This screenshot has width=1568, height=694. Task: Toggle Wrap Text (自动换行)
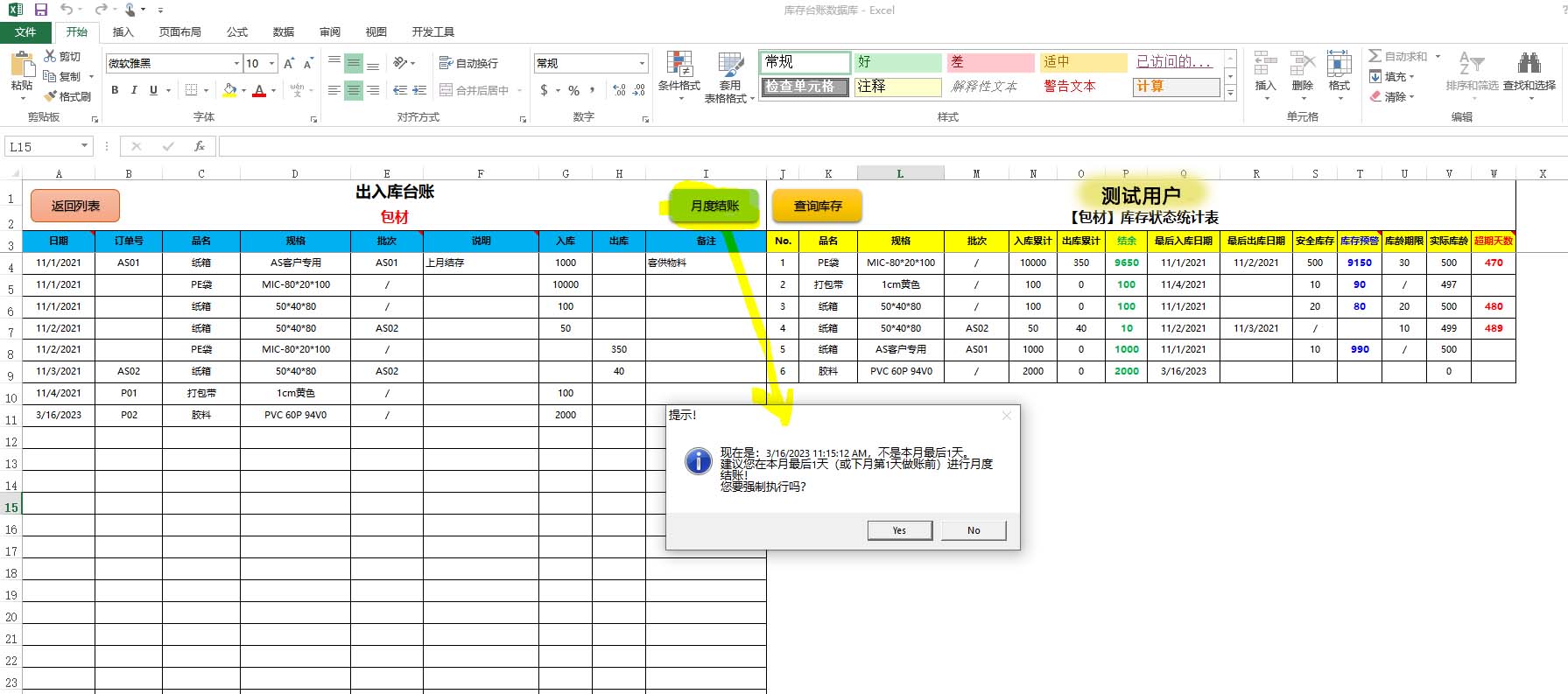[x=468, y=63]
